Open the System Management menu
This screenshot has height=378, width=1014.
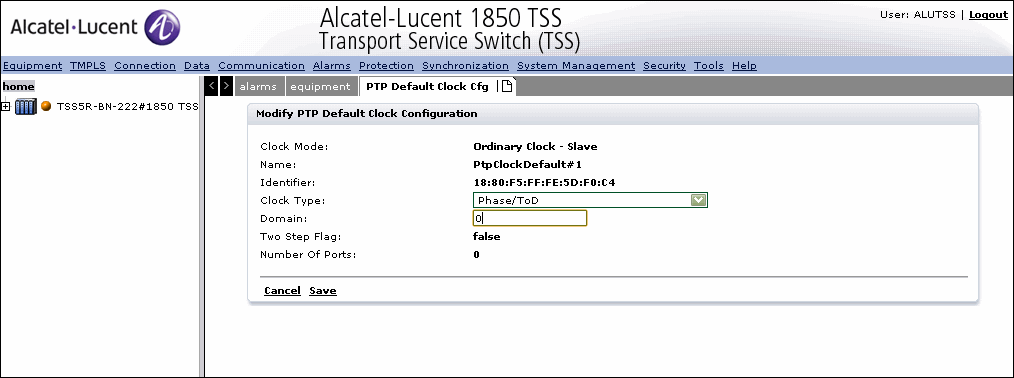576,65
